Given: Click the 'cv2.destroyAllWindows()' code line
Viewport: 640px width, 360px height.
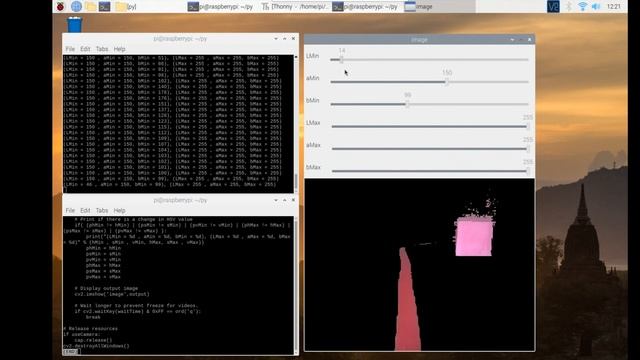Looking at the screenshot, I should [96, 346].
